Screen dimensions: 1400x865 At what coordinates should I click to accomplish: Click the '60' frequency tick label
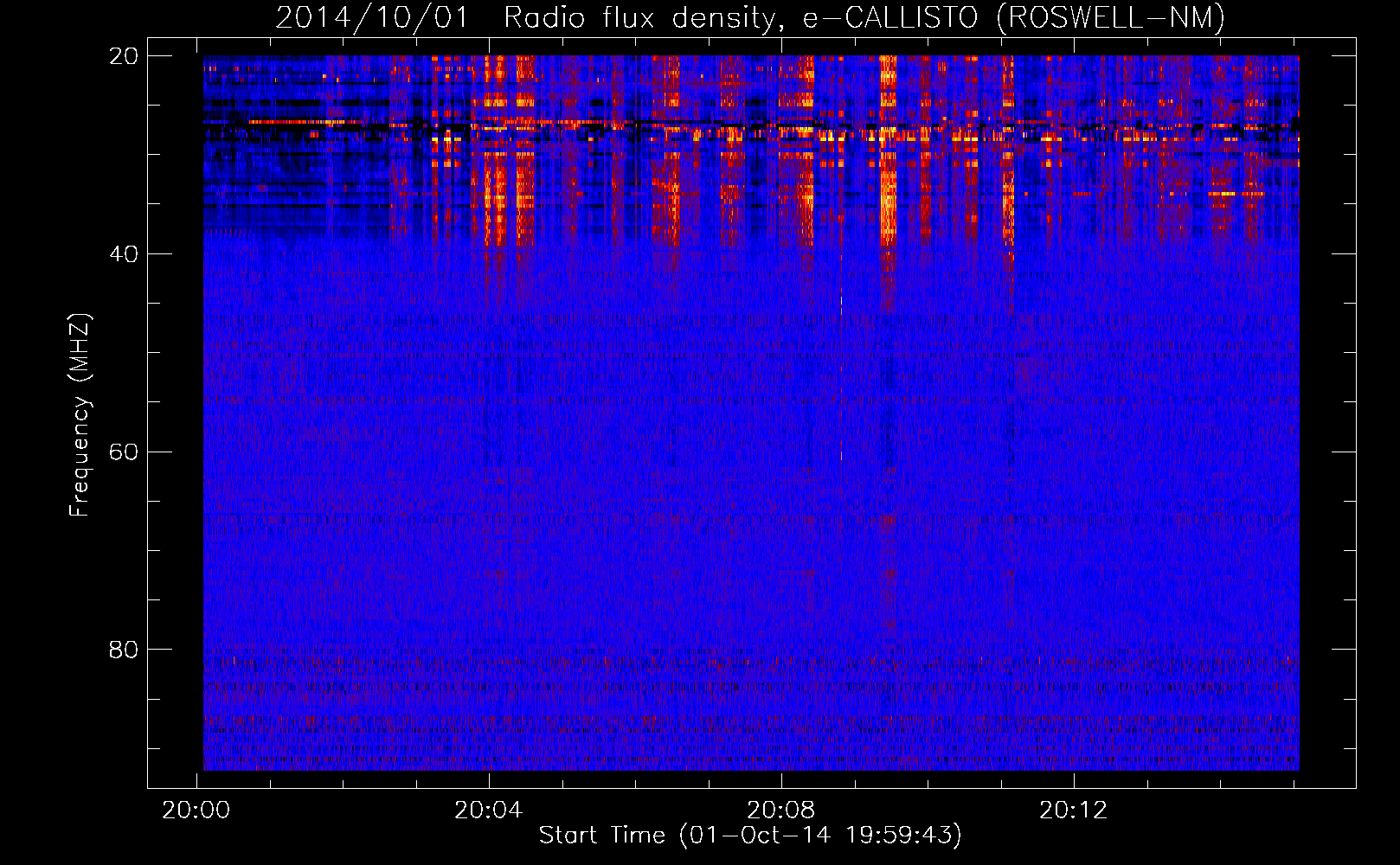click(x=123, y=452)
